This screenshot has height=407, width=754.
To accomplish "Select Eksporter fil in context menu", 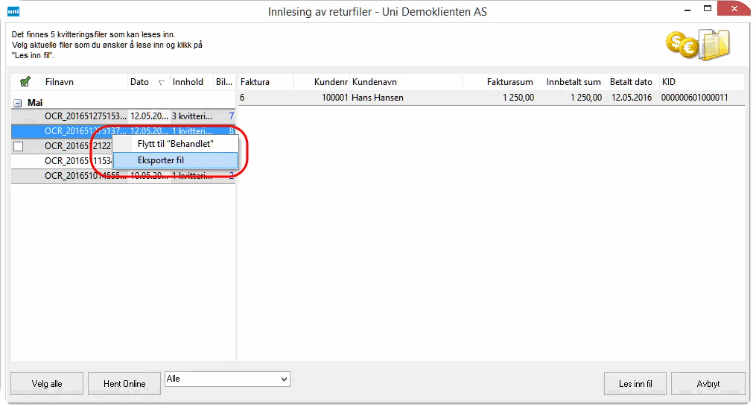I will (175, 160).
